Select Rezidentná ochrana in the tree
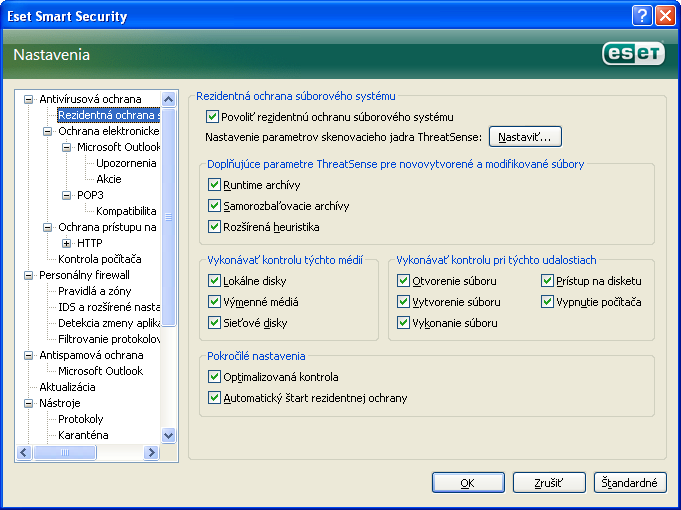Image resolution: width=681 pixels, height=510 pixels. tap(109, 115)
